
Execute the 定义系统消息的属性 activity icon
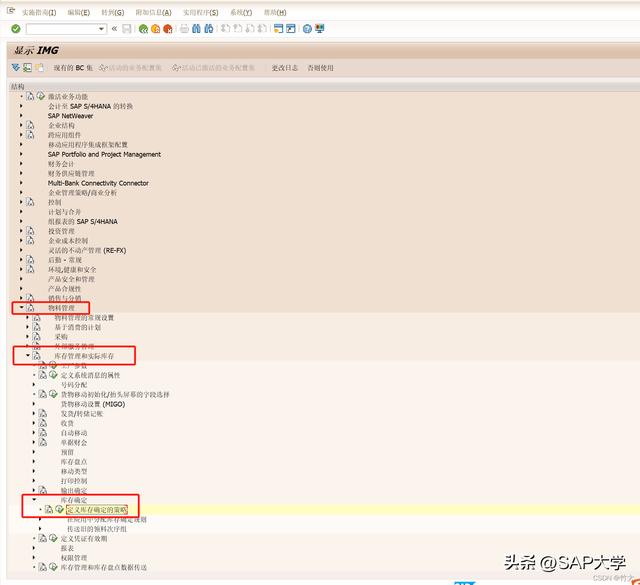point(53,375)
